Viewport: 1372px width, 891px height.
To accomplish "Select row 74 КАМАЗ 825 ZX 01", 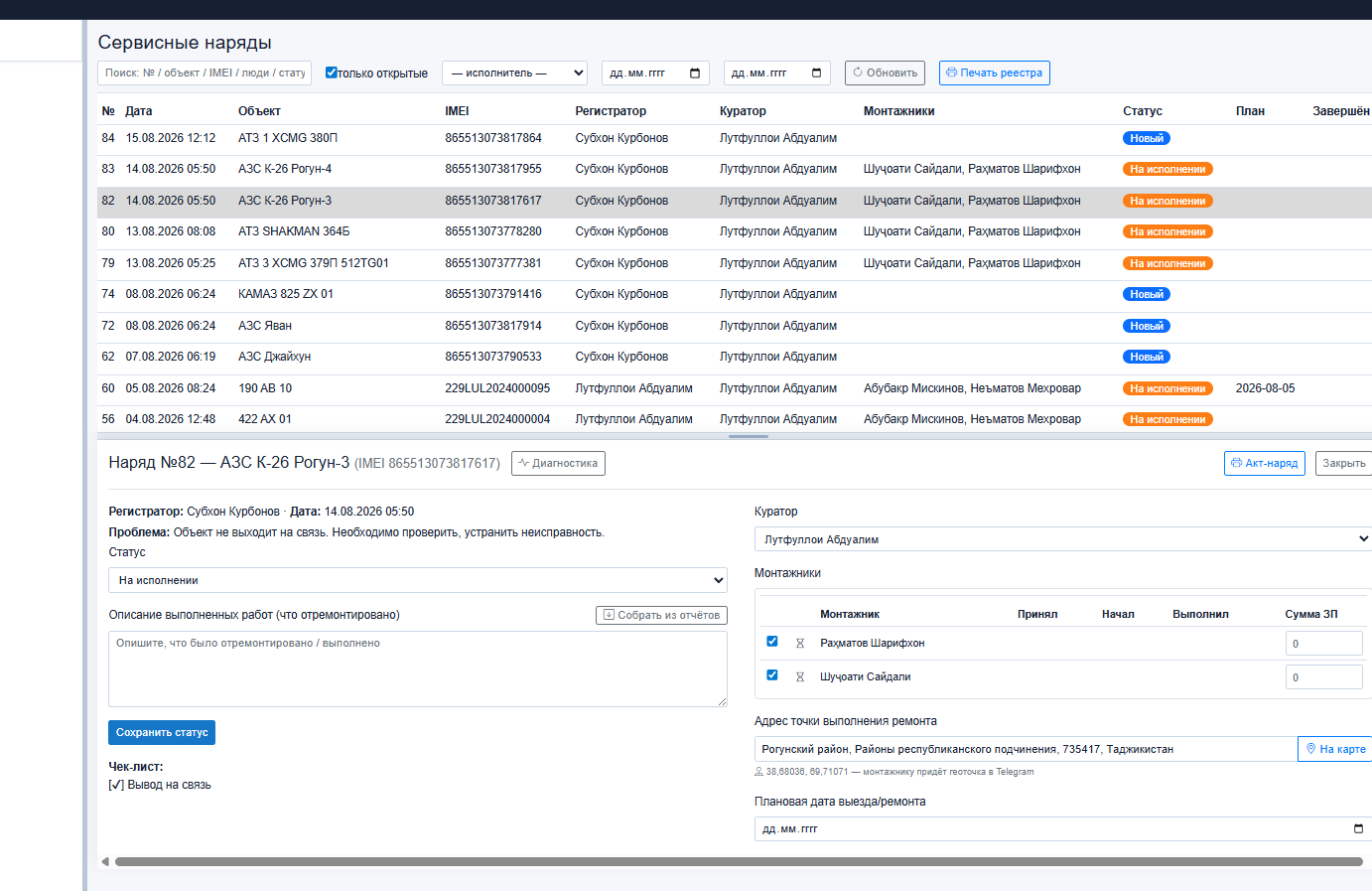I will pyautogui.click(x=735, y=295).
